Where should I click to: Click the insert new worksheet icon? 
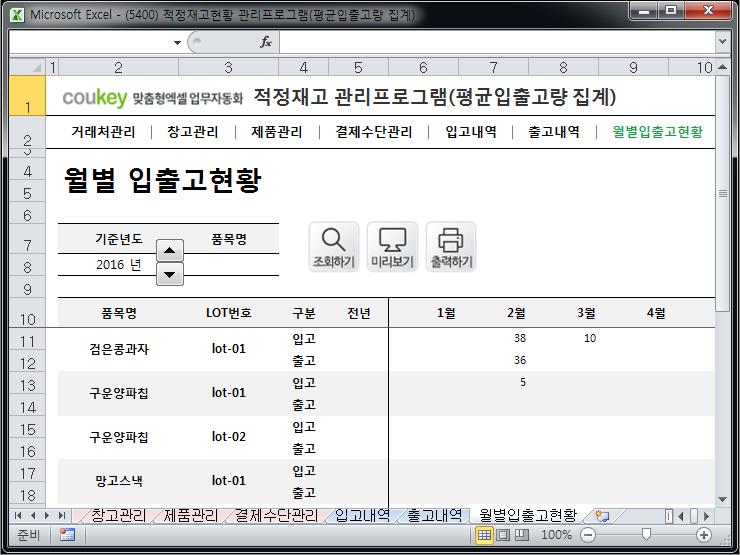pos(602,516)
